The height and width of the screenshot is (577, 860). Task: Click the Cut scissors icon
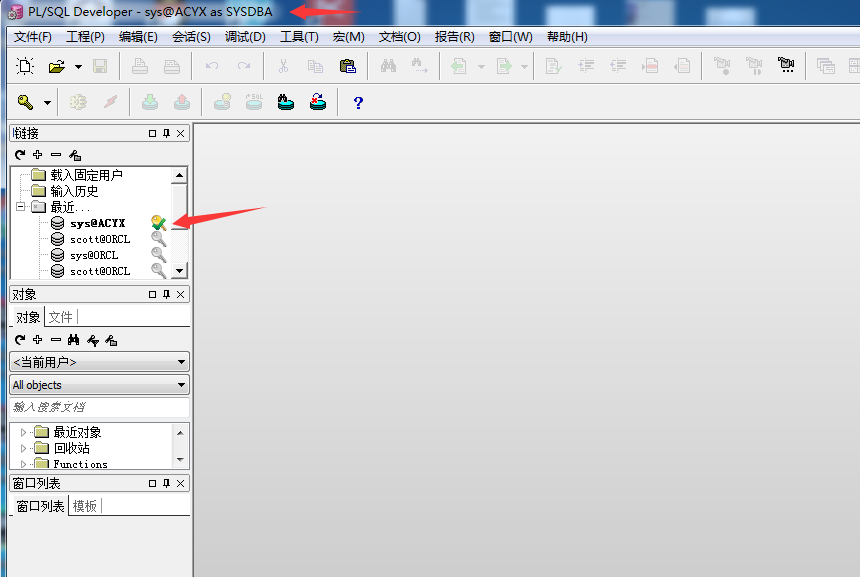point(283,66)
